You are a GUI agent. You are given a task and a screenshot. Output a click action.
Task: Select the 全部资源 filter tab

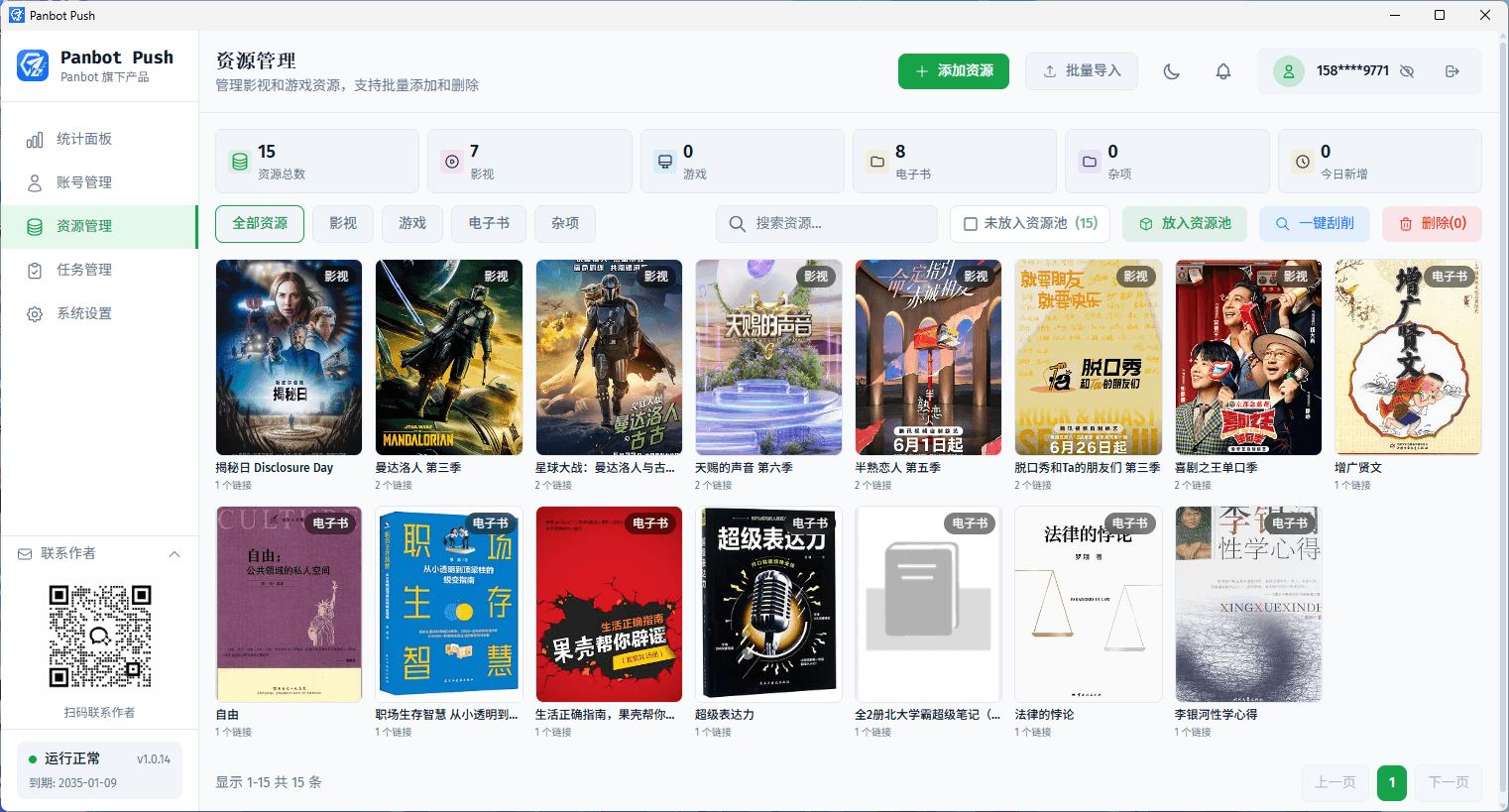coord(260,224)
